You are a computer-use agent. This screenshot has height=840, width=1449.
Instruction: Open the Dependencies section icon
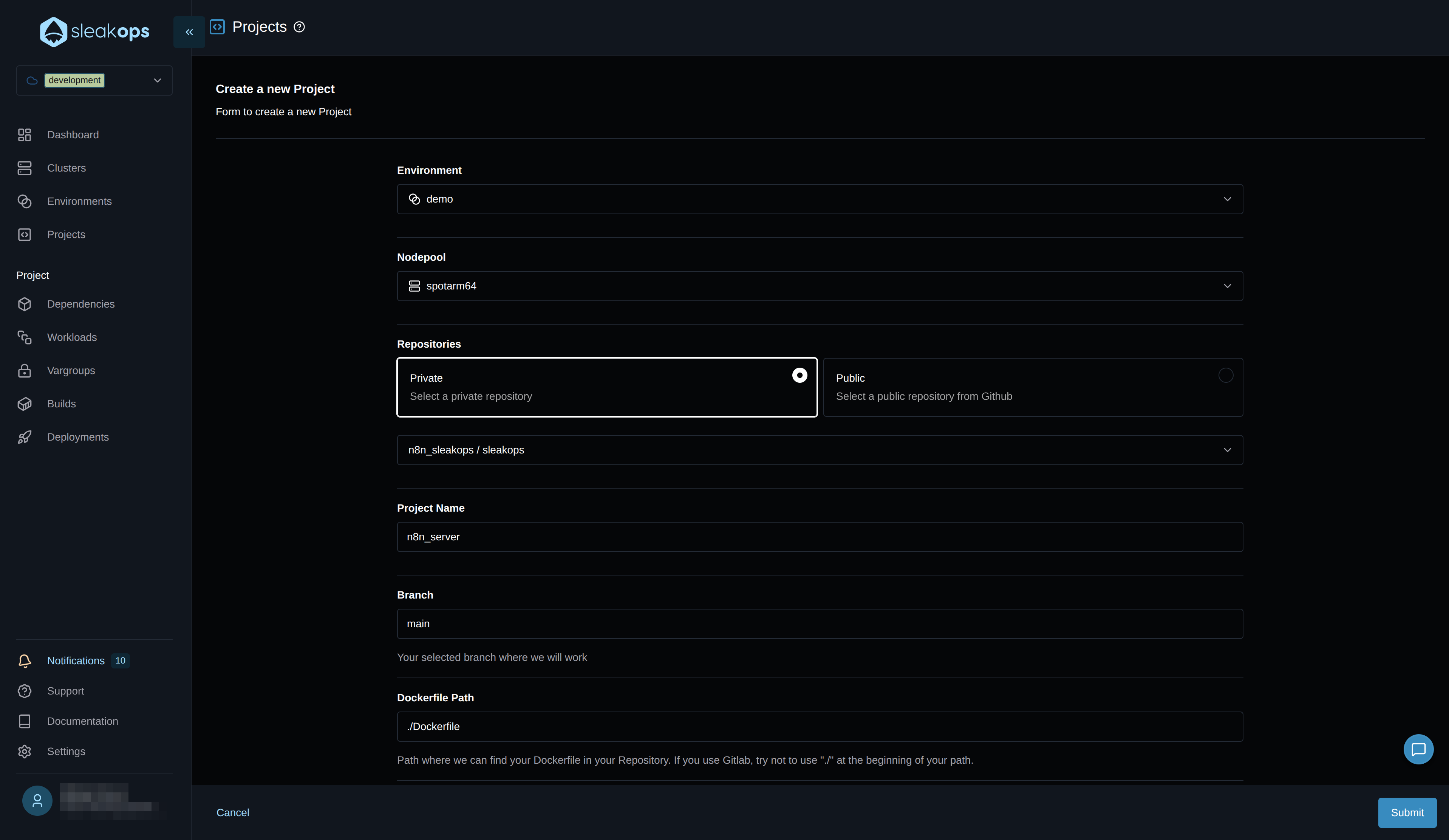(x=24, y=303)
